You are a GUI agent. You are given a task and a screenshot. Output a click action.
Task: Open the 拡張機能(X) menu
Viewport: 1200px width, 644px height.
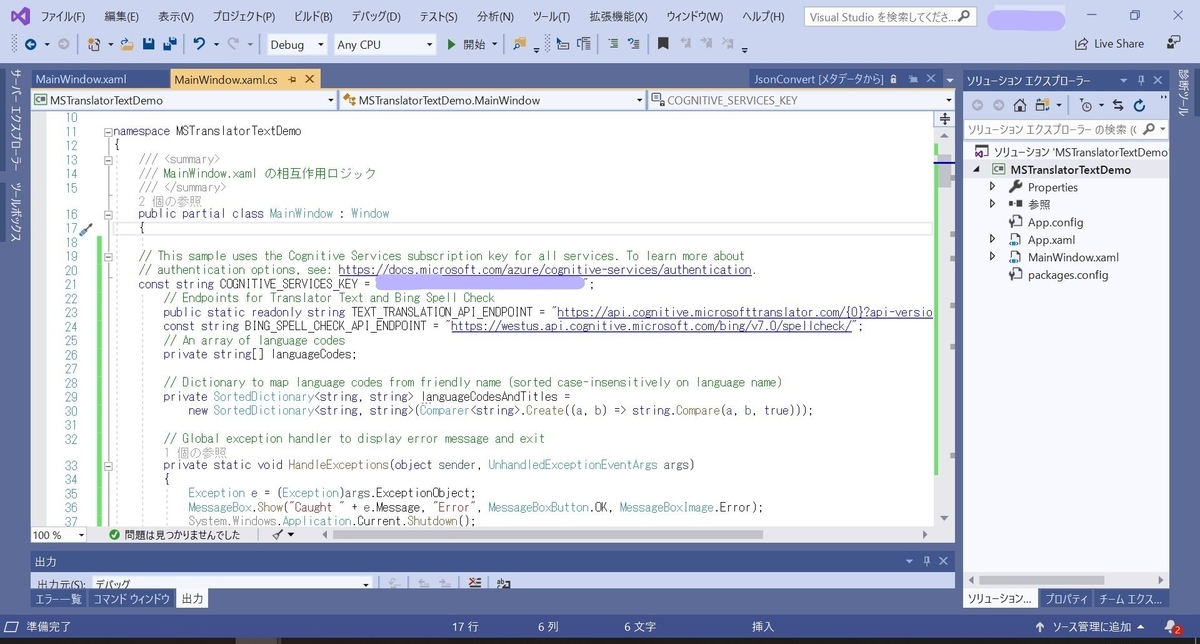point(618,17)
